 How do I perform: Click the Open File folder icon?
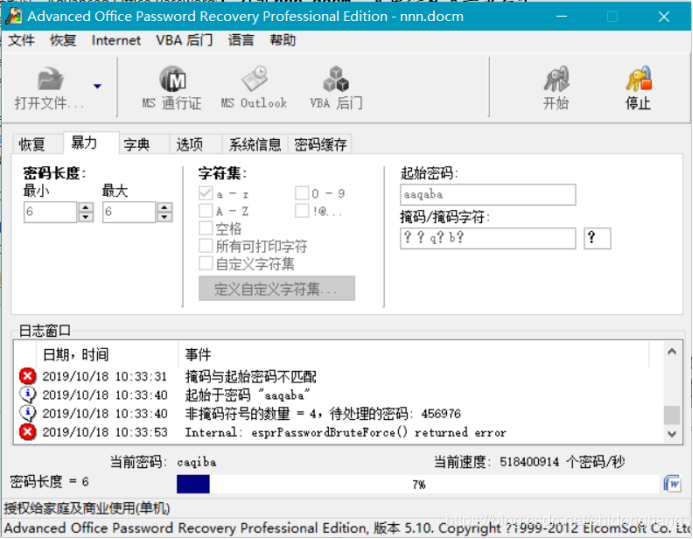click(x=50, y=80)
